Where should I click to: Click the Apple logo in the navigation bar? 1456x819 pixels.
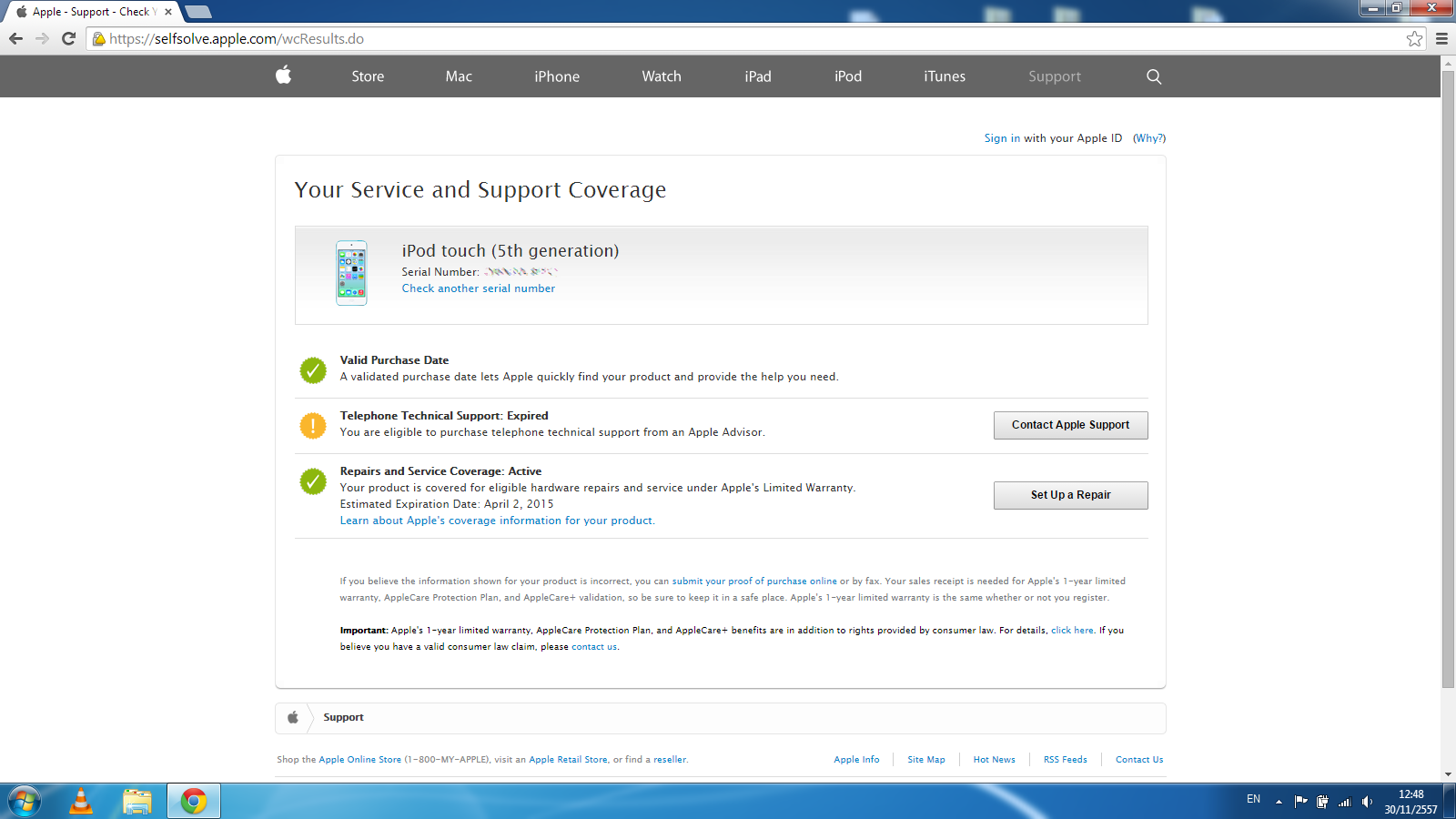[x=284, y=76]
